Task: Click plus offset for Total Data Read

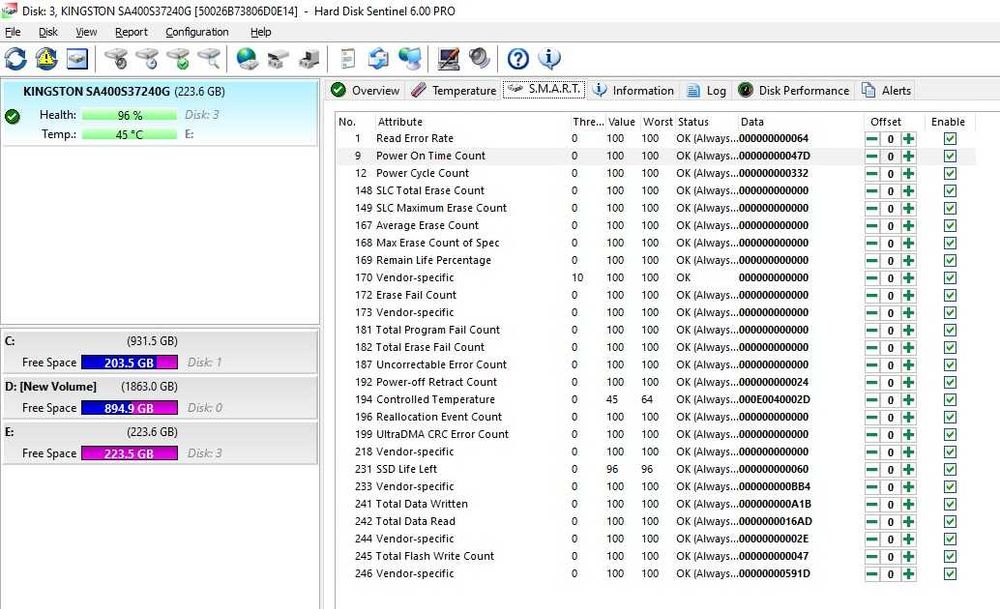Action: (909, 522)
